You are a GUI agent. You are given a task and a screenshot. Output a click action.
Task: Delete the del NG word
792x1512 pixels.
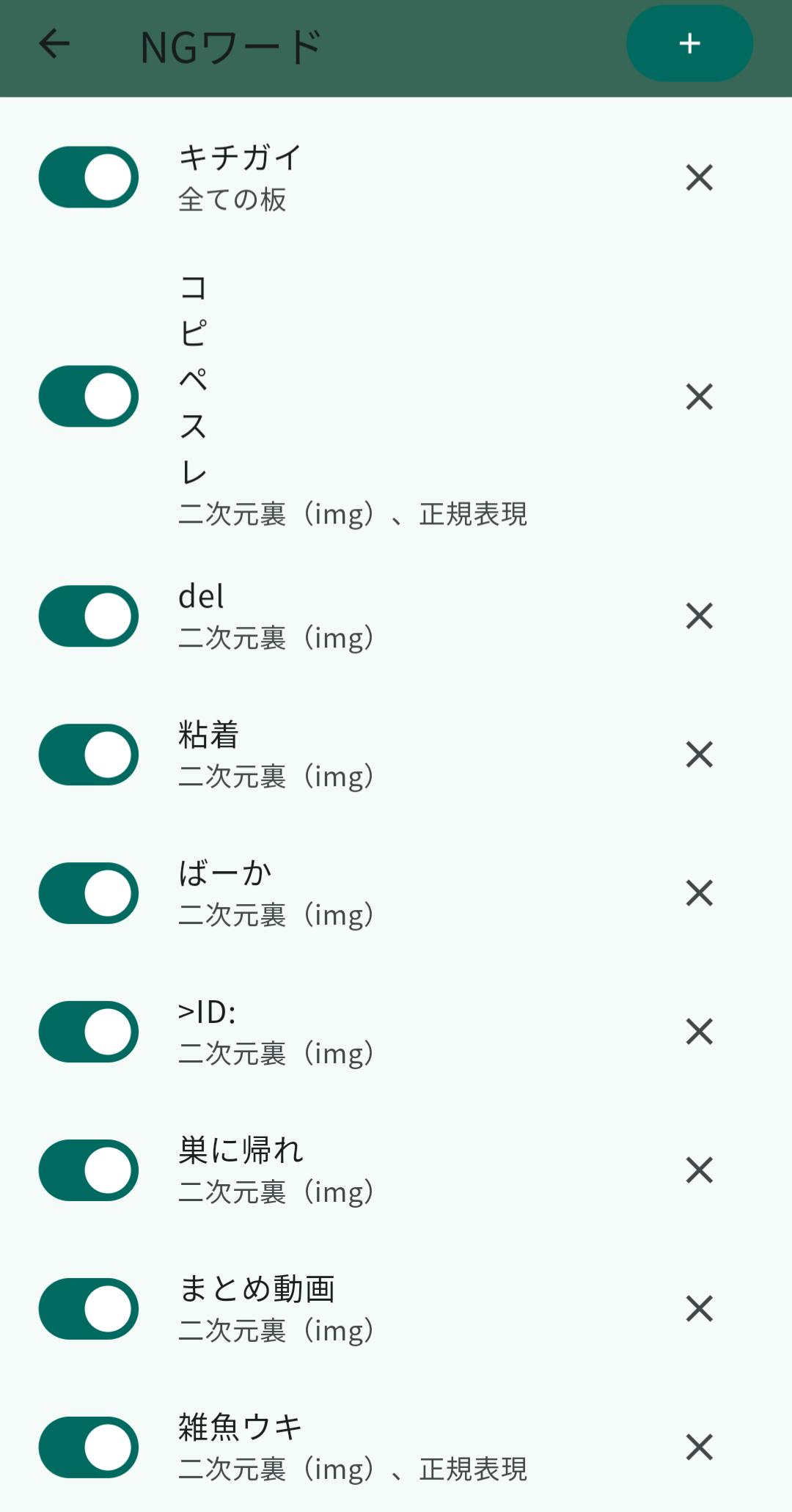pyautogui.click(x=699, y=616)
